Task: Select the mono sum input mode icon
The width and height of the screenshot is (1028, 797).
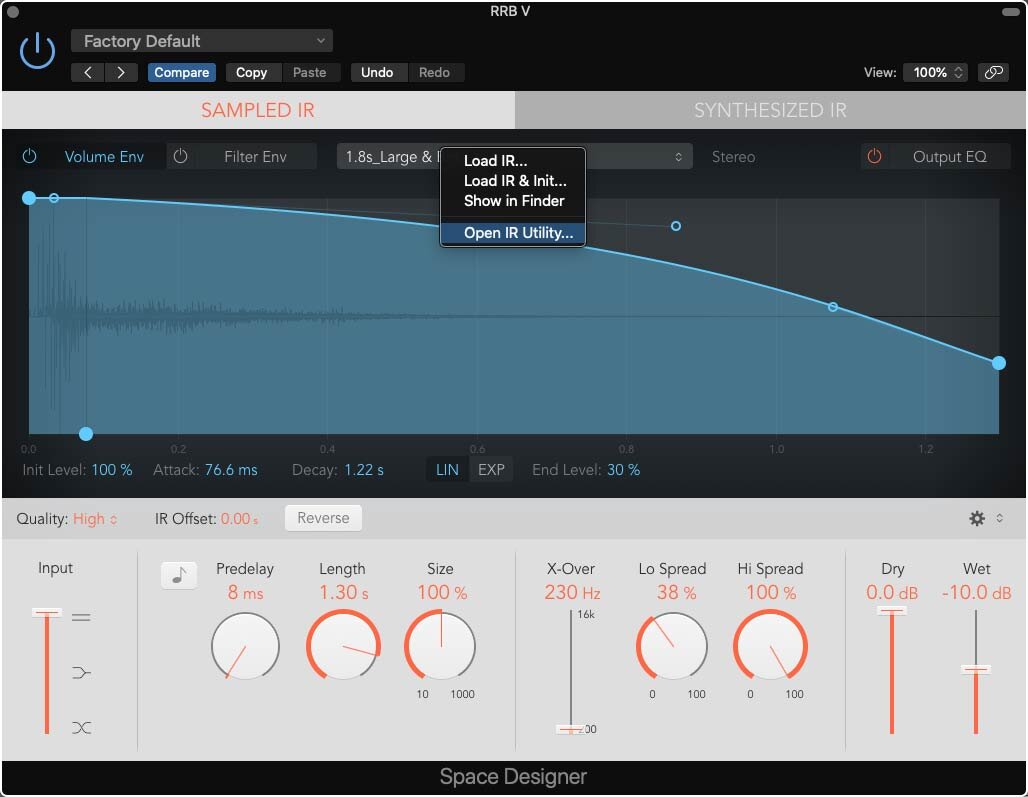Action: [x=81, y=672]
